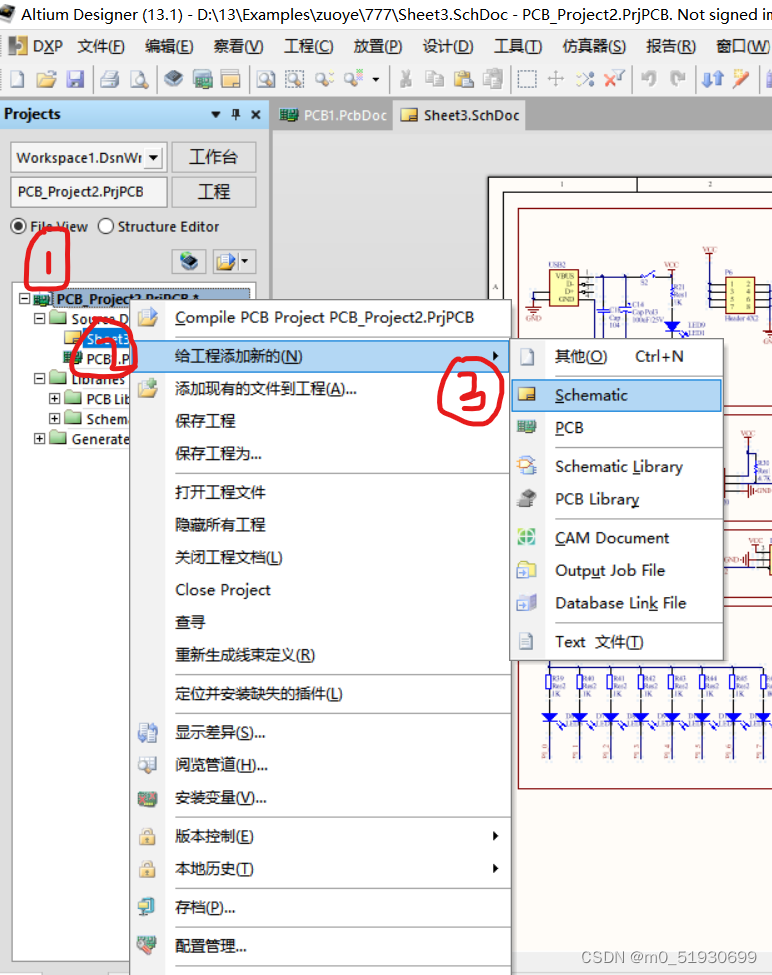This screenshot has width=772, height=975.
Task: Click the Rubber Stamp icon
Action: click(x=492, y=79)
